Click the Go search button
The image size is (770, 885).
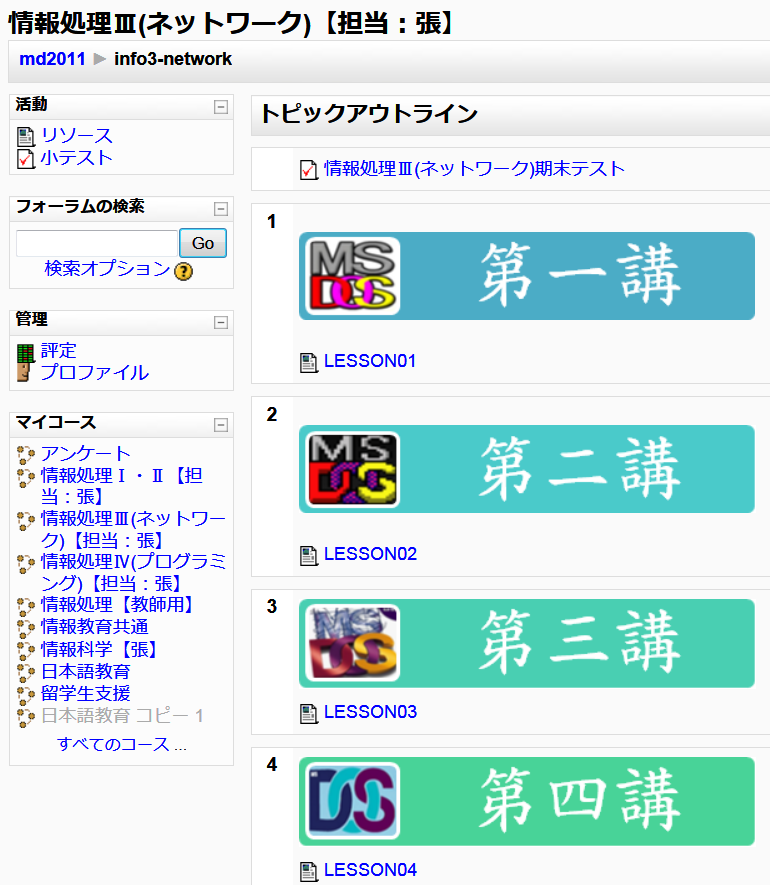pos(203,243)
